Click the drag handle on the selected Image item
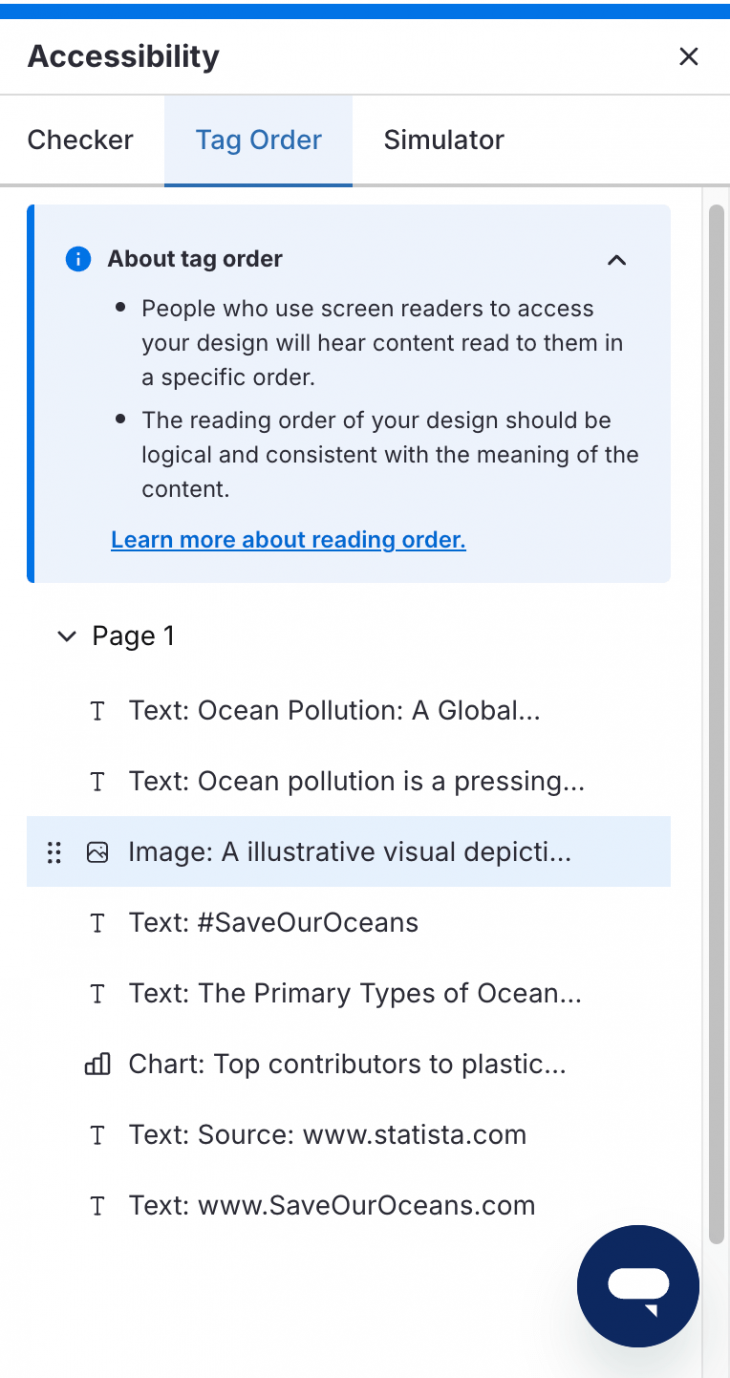Screen dimensions: 730x1378 [x=54, y=851]
